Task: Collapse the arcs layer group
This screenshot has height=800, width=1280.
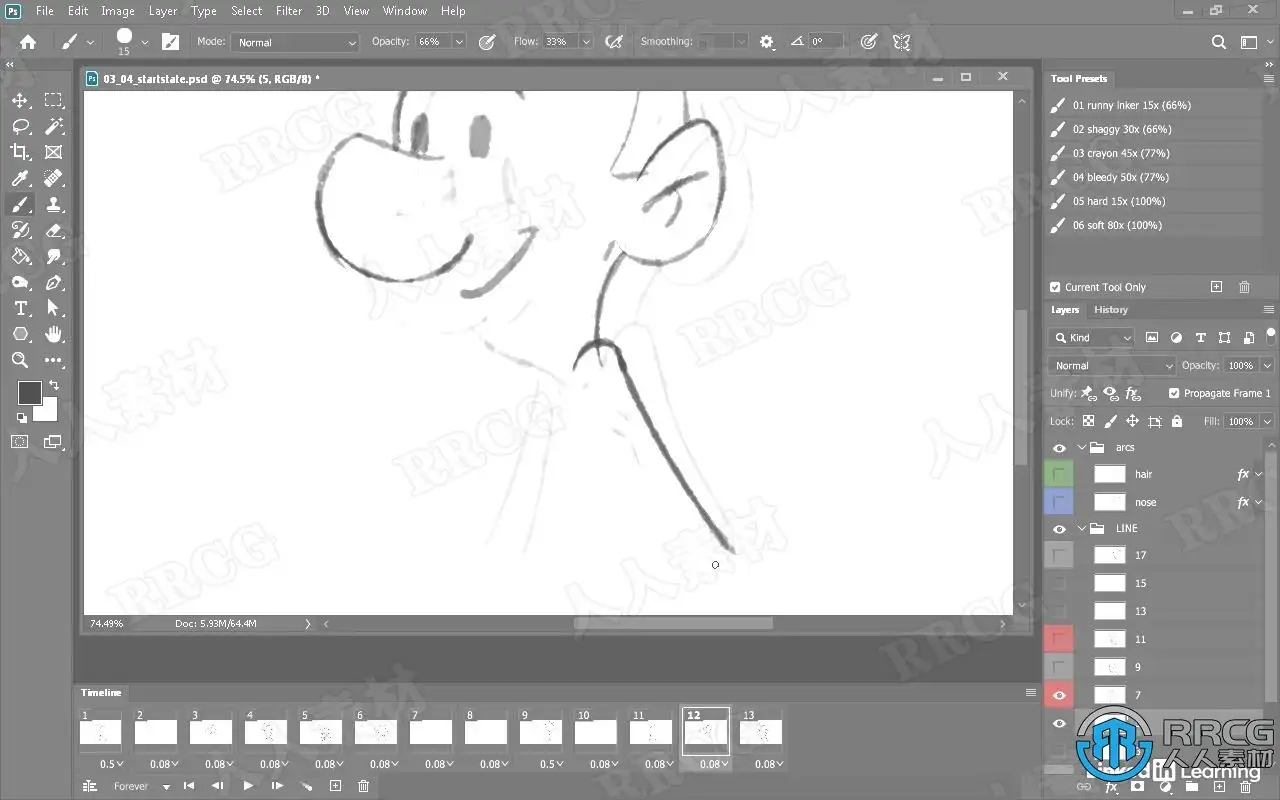Action: pyautogui.click(x=1081, y=448)
